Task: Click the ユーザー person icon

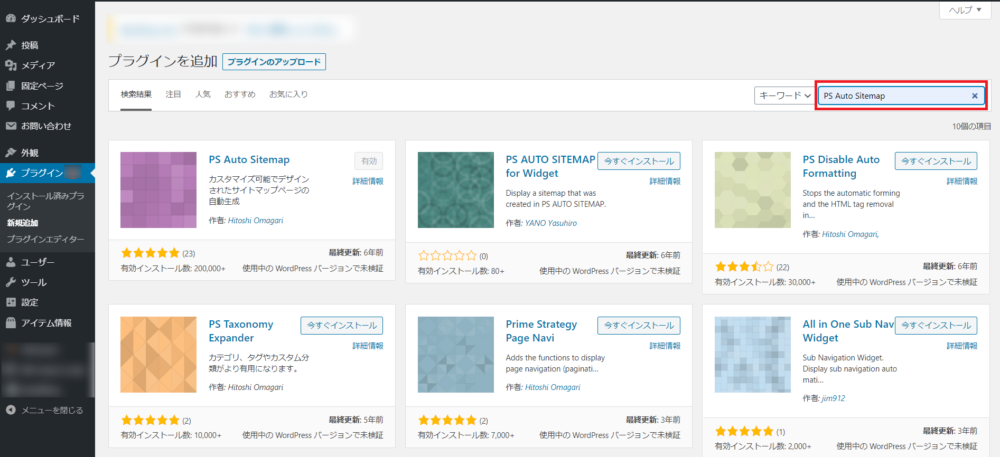Action: [10, 262]
